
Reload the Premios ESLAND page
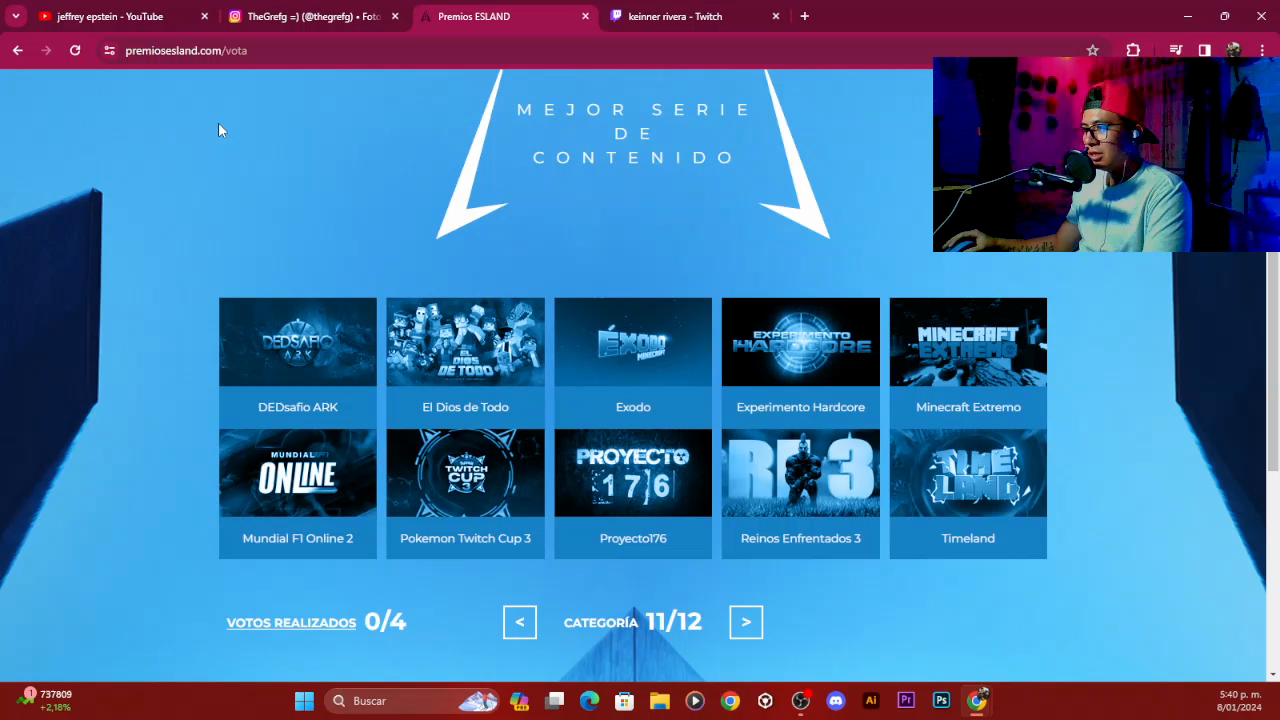click(x=75, y=50)
